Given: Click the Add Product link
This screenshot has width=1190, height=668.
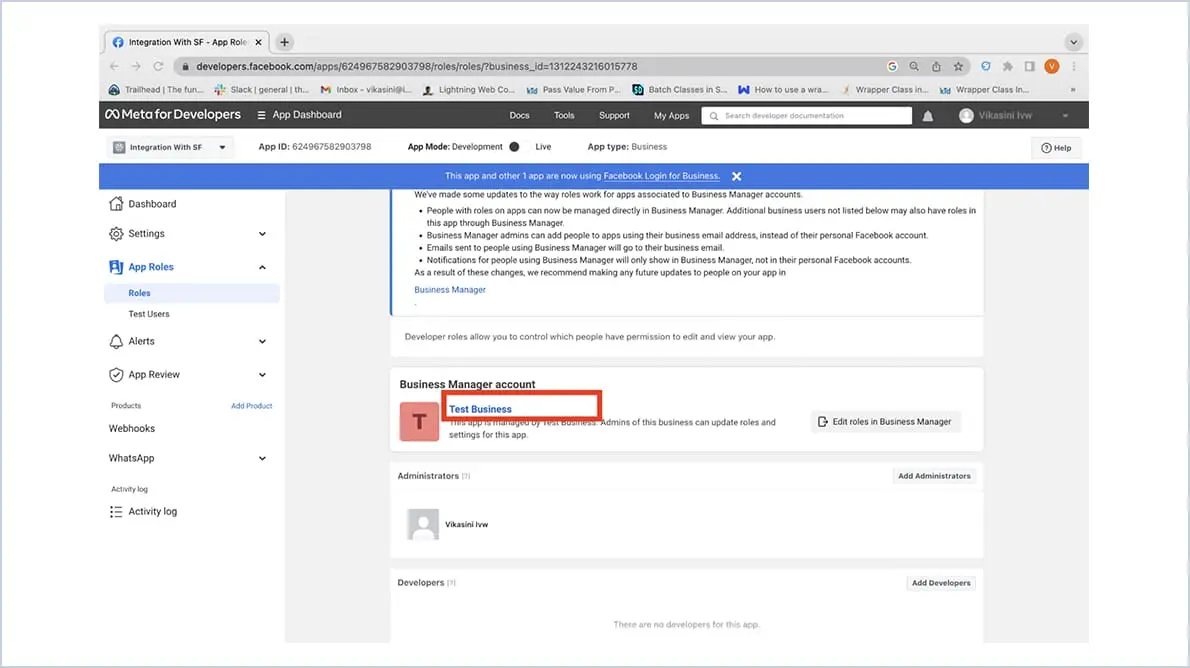Looking at the screenshot, I should pyautogui.click(x=251, y=406).
